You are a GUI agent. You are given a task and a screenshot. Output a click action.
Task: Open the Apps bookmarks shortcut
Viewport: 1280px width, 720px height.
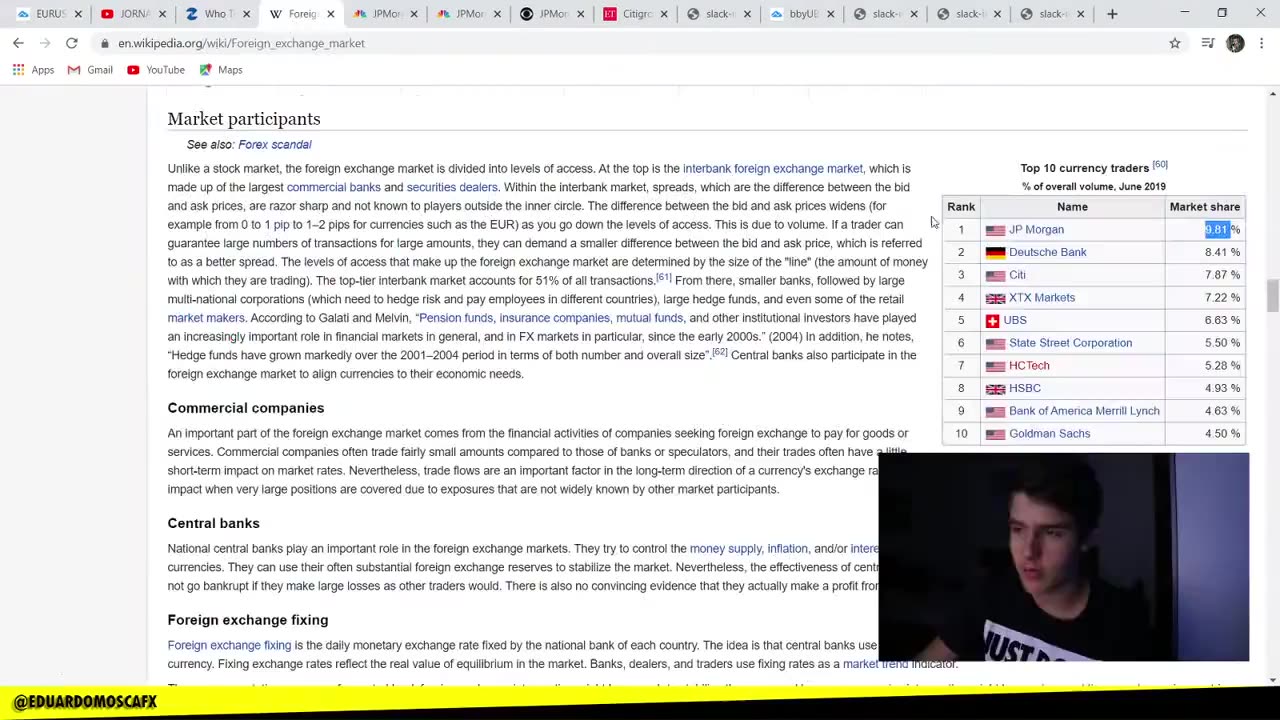tap(33, 70)
